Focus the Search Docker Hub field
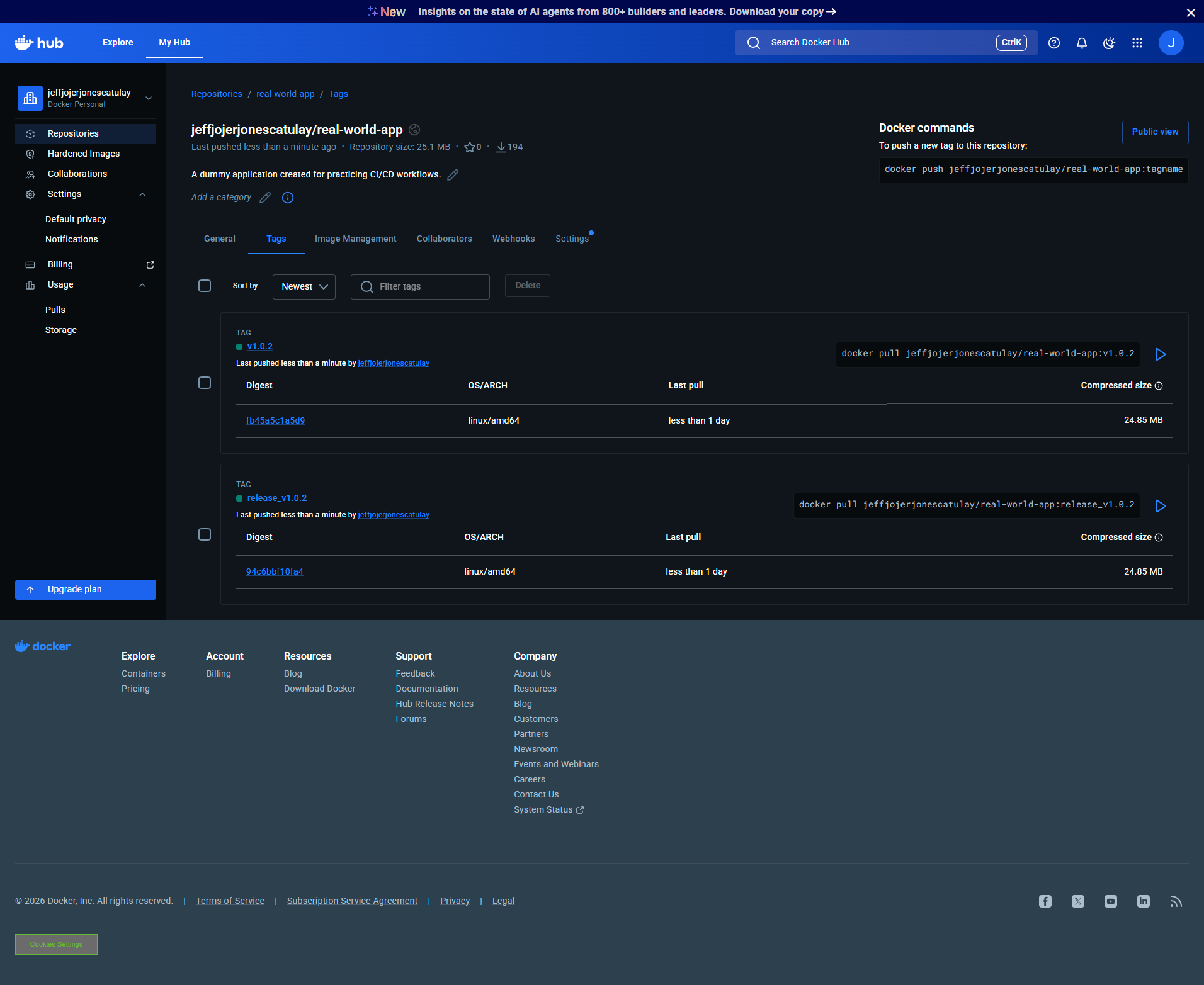The image size is (1204, 985). click(887, 43)
